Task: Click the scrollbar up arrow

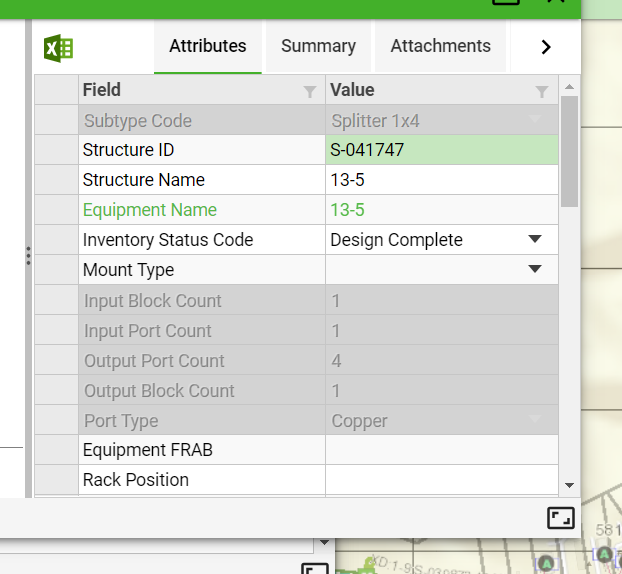Action: tap(569, 87)
